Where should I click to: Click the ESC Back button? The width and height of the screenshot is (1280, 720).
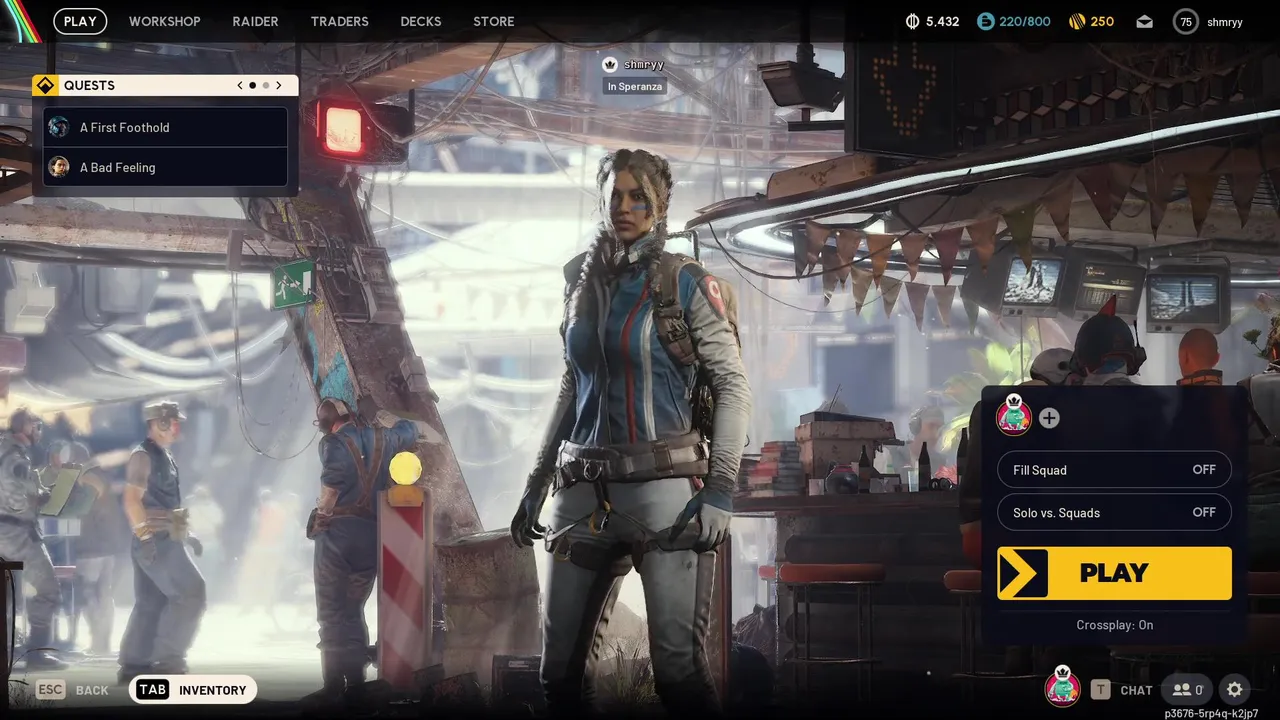[x=72, y=690]
